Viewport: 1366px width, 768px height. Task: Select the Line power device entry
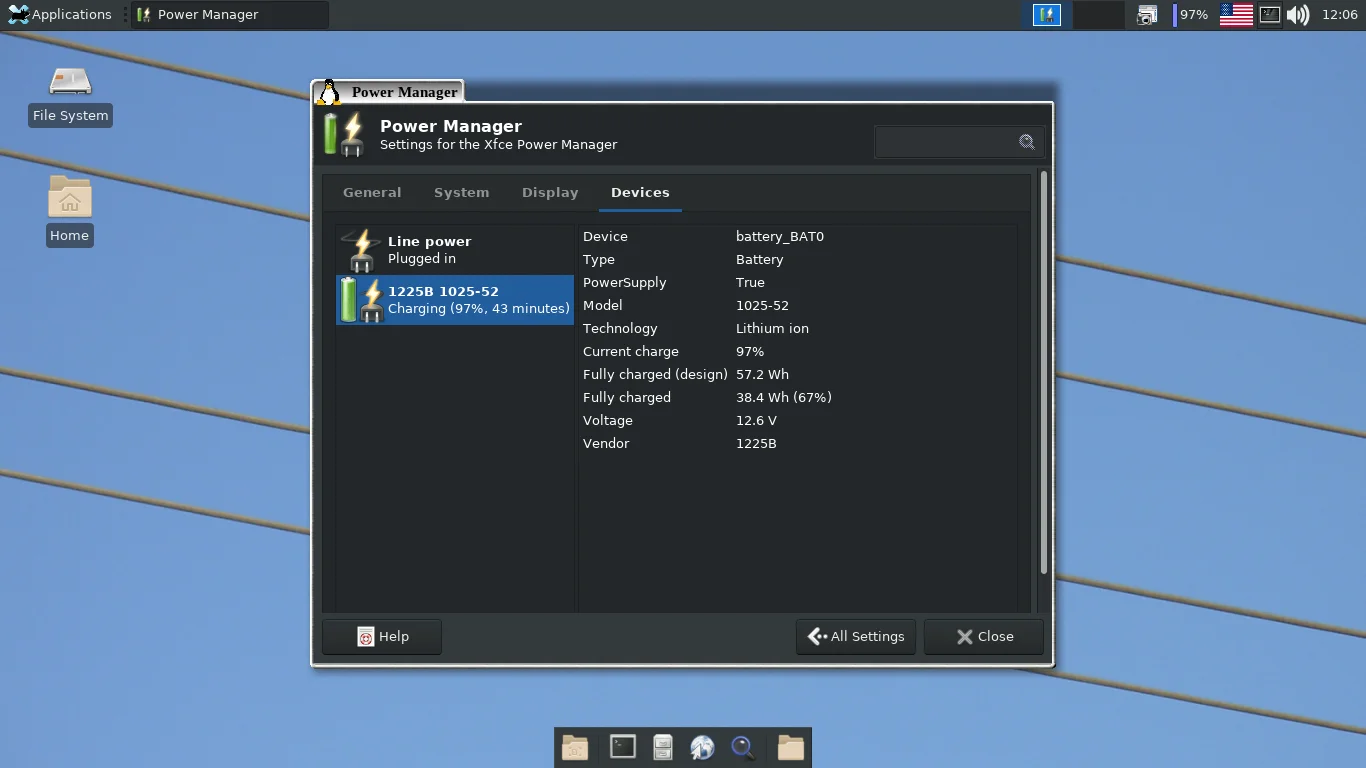455,250
